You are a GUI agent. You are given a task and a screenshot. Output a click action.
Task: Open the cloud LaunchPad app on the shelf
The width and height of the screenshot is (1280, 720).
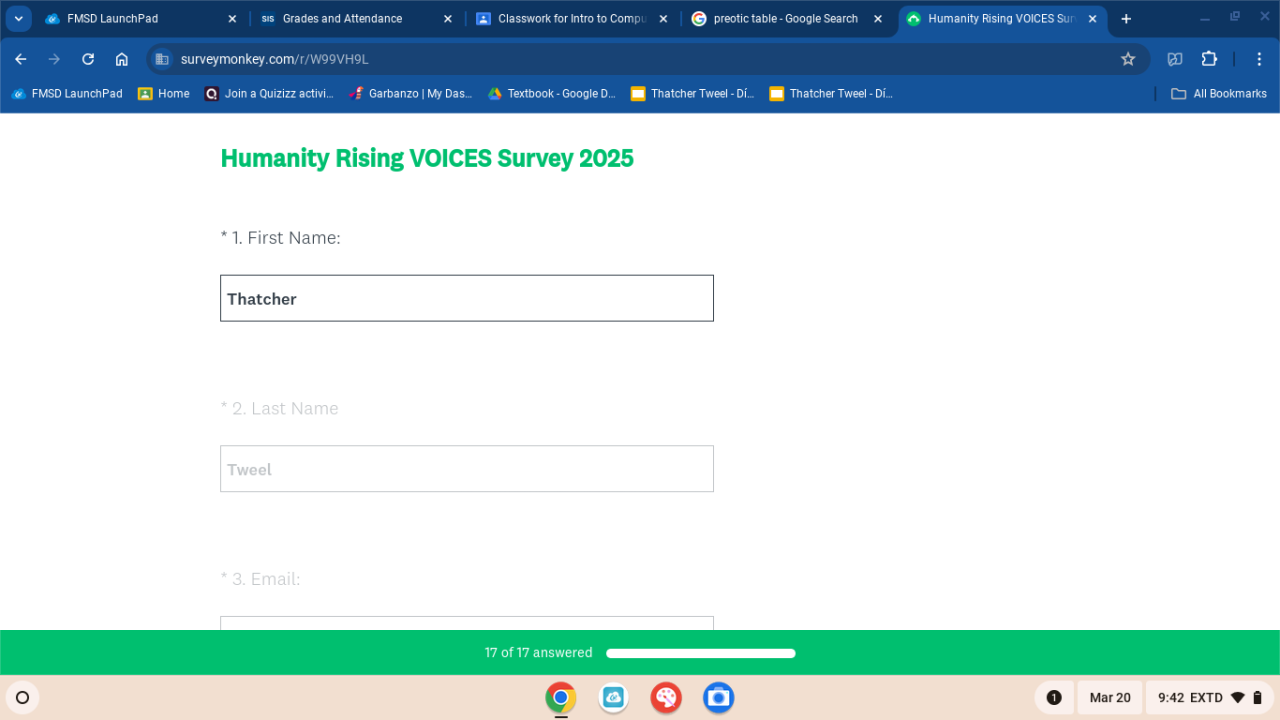pyautogui.click(x=614, y=697)
